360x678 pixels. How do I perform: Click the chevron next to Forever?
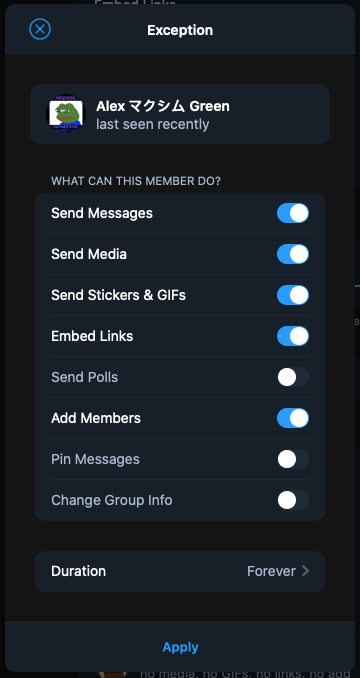click(305, 571)
